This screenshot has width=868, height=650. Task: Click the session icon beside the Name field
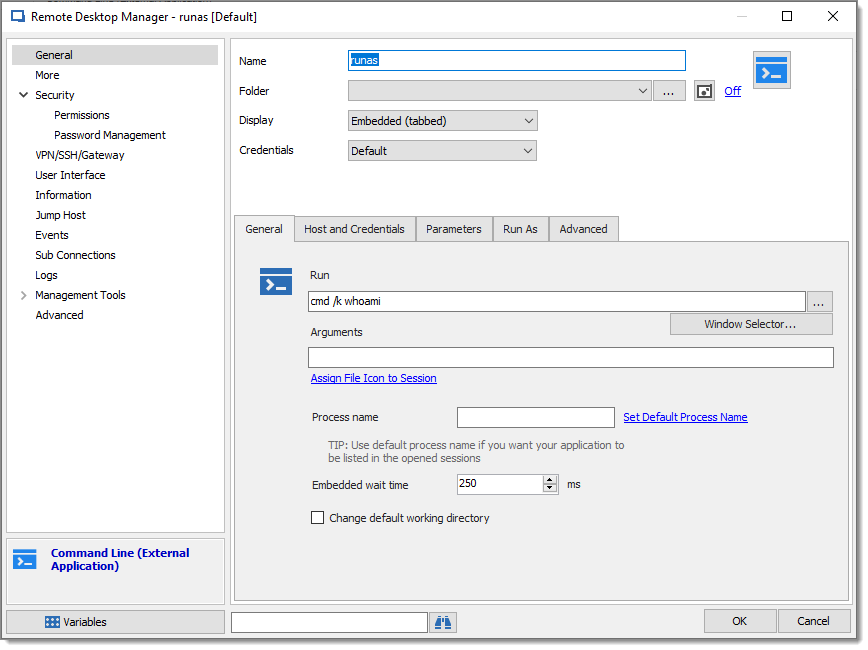click(771, 70)
